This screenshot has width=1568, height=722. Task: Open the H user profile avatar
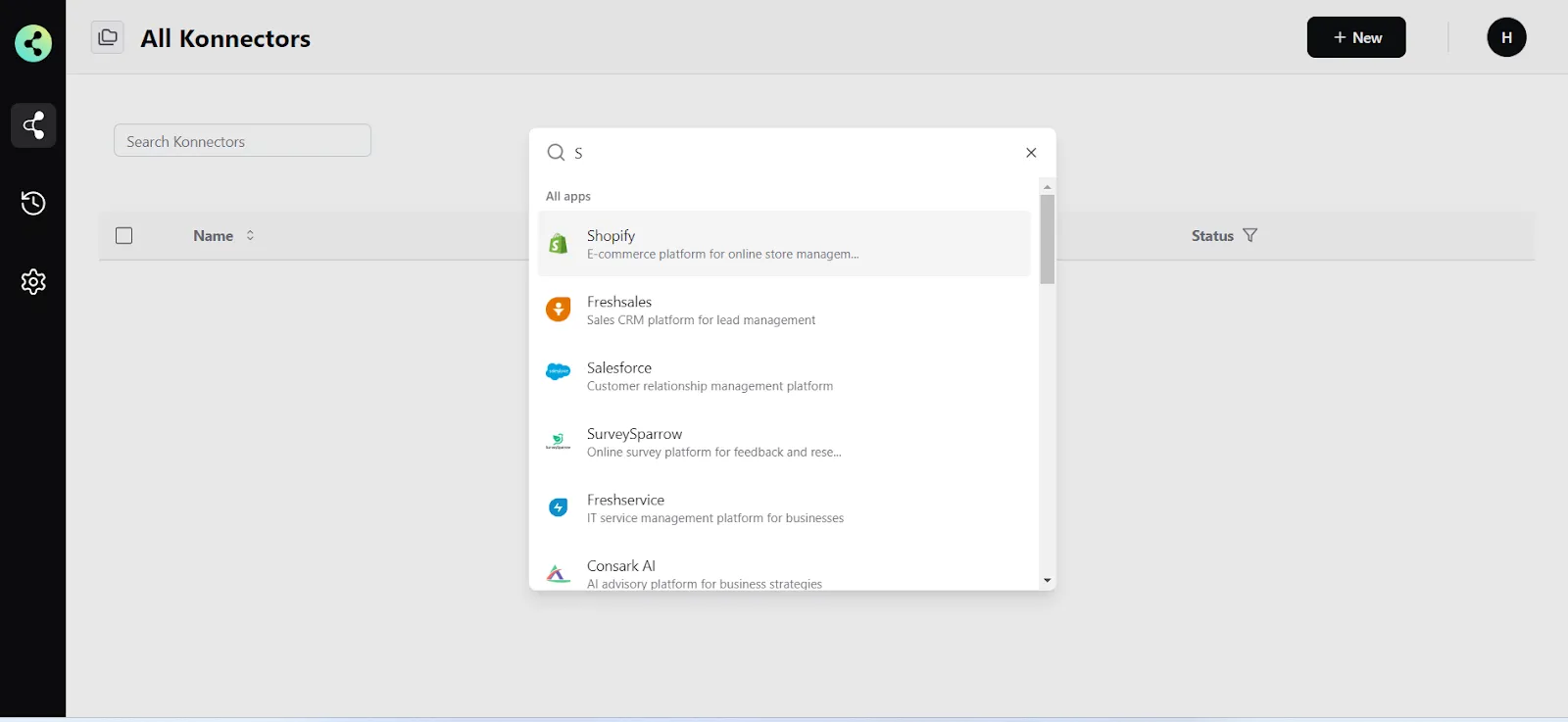[1507, 37]
